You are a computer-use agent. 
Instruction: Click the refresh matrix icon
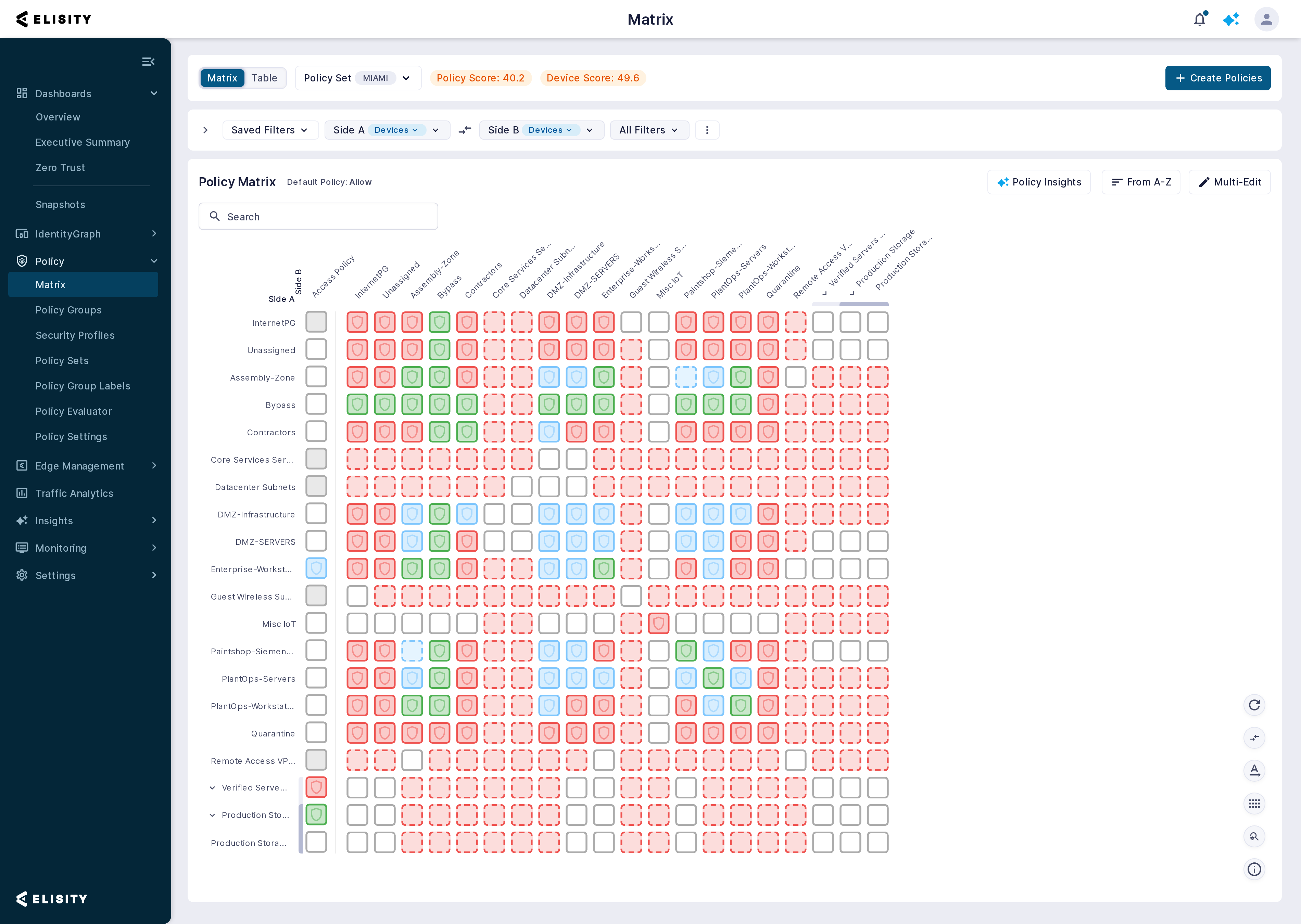pos(1254,705)
